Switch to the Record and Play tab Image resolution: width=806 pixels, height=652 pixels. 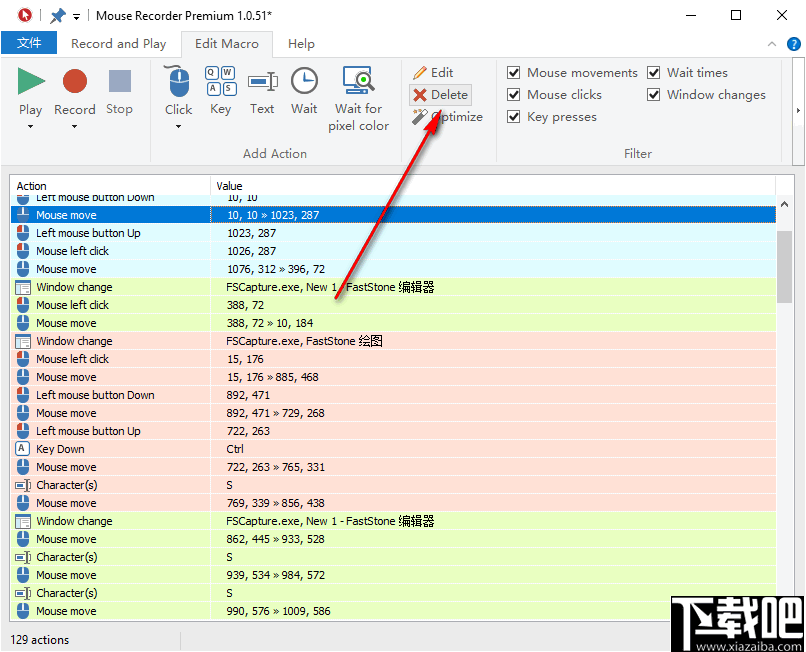(x=118, y=44)
